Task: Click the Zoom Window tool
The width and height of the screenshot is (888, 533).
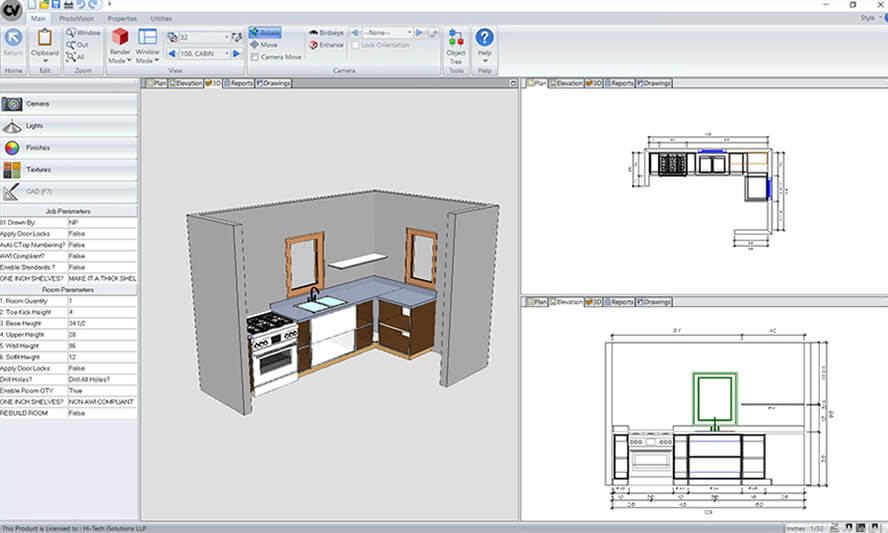Action: (x=83, y=33)
